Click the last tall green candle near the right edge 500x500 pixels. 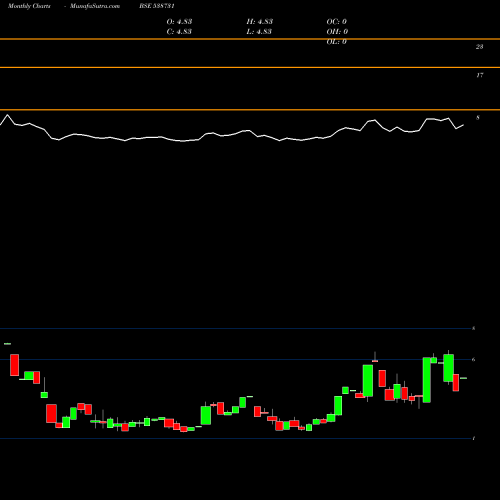click(448, 368)
